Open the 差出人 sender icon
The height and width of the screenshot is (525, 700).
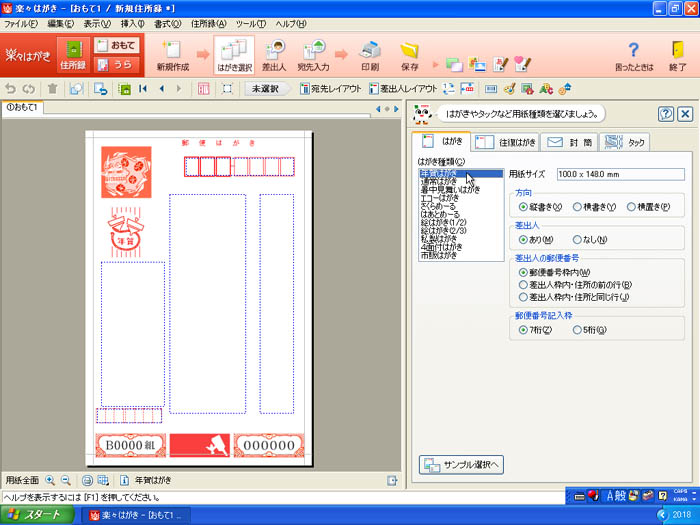coord(274,54)
